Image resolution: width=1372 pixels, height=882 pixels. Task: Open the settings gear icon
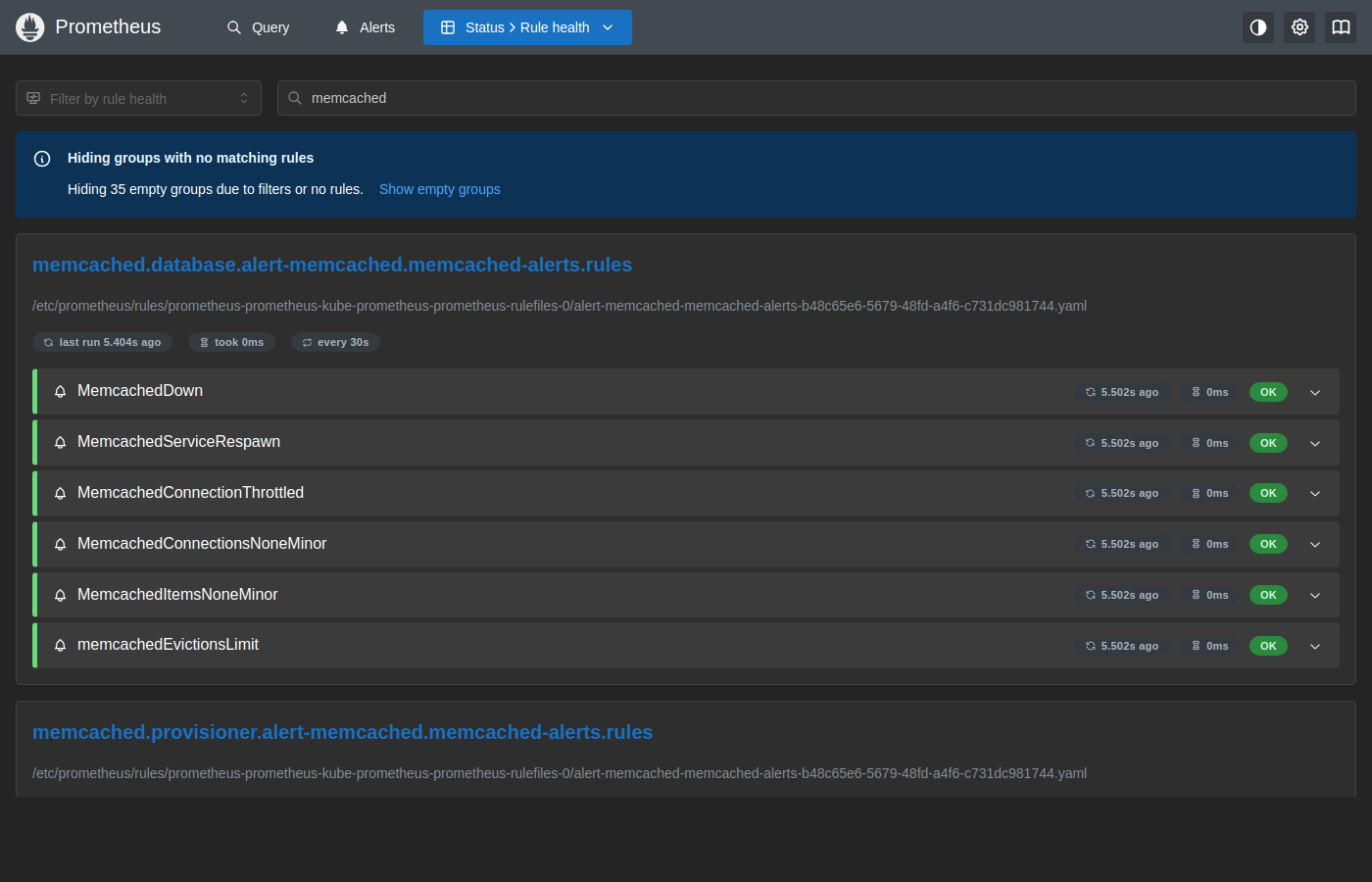[1299, 27]
